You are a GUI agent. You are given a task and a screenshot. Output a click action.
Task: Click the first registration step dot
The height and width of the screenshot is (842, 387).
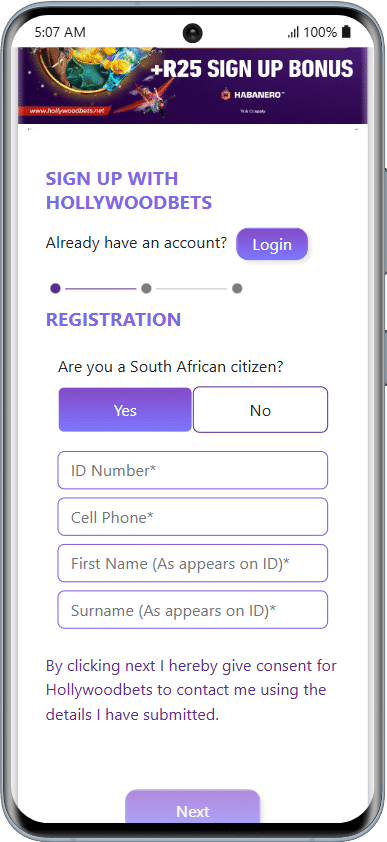coord(55,289)
